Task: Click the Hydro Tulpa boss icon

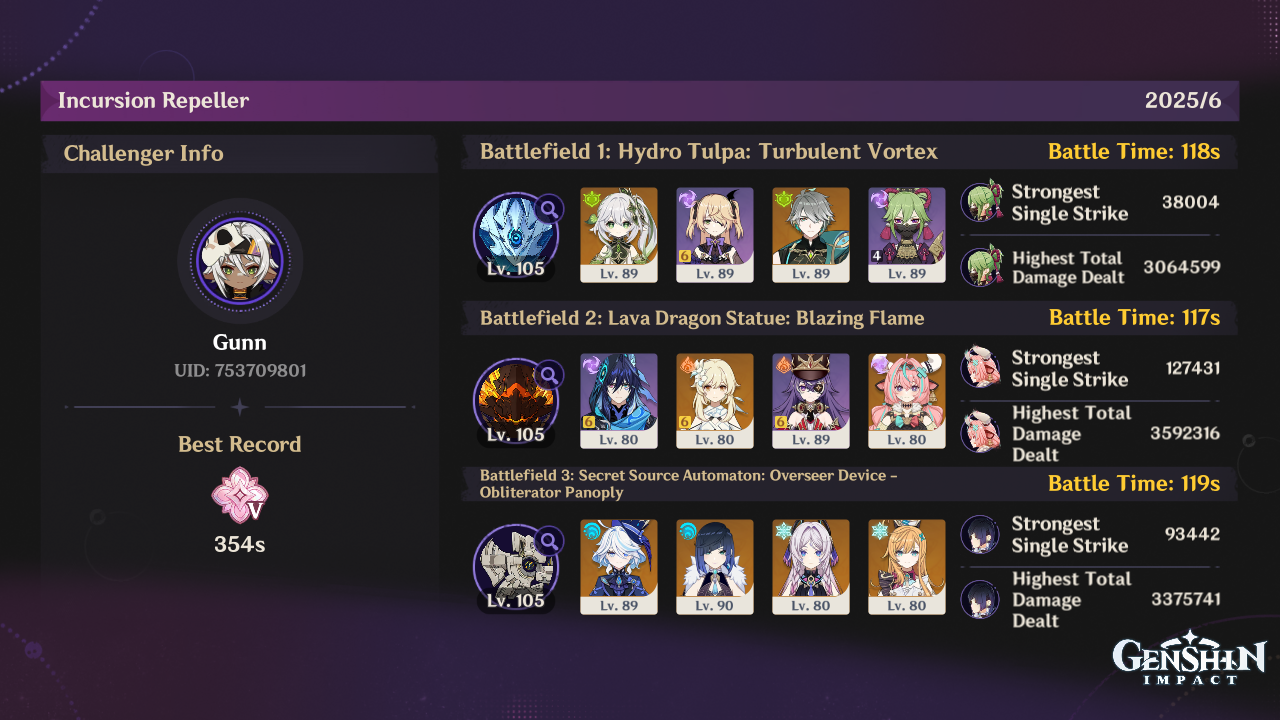Action: click(516, 235)
